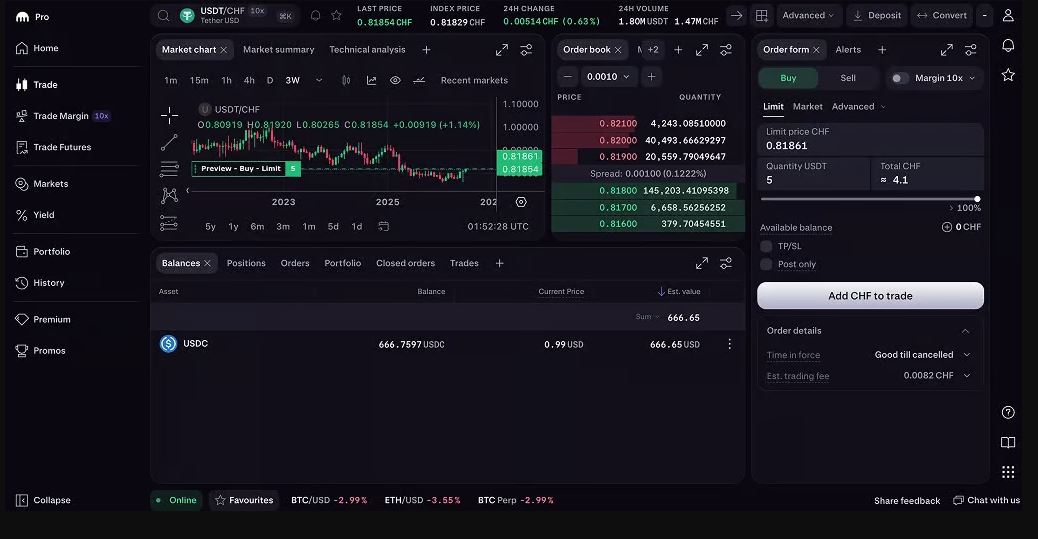Open the Sum dropdown in Balances
The image size is (1038, 539).
click(x=647, y=317)
